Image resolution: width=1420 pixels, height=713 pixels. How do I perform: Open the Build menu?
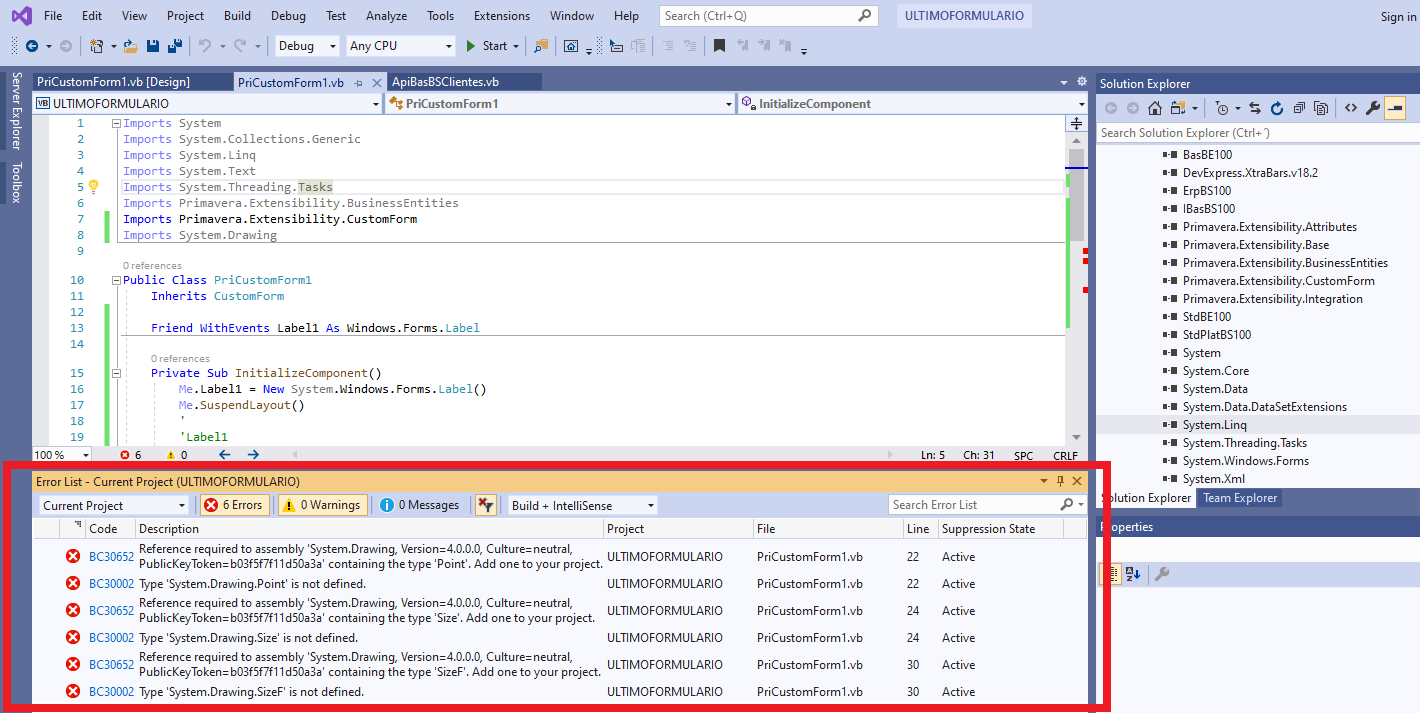(237, 16)
